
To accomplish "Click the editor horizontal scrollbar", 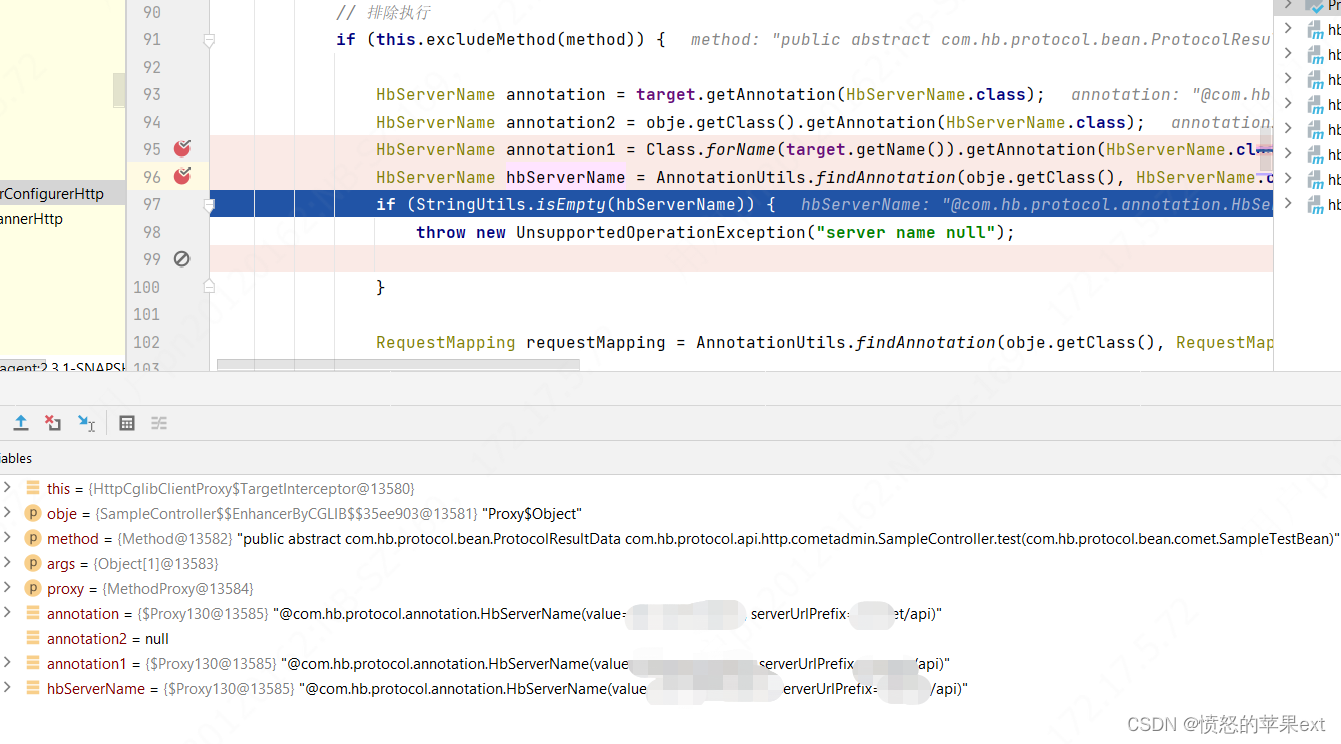I will 398,365.
